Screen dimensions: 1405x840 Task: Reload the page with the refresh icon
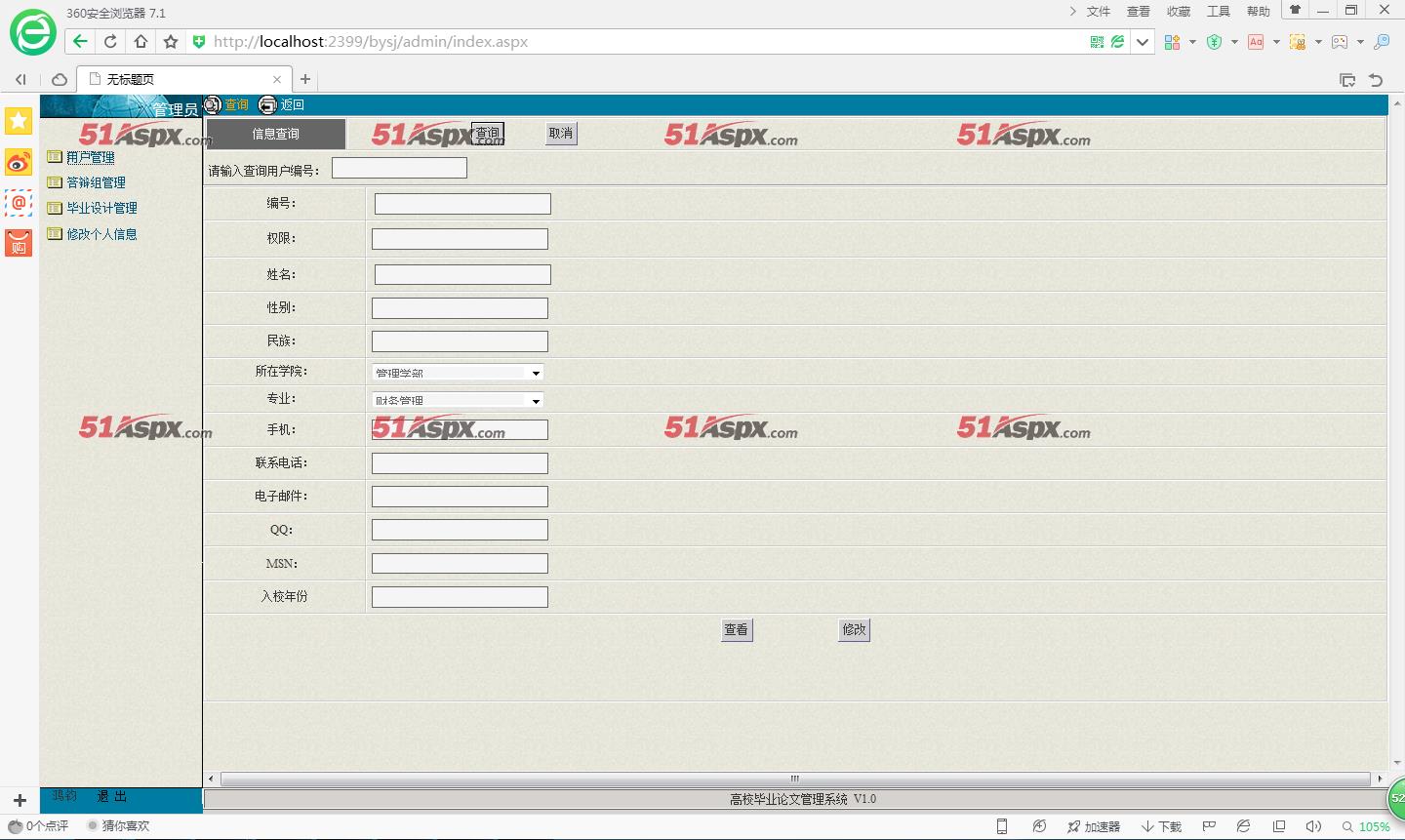(x=110, y=41)
